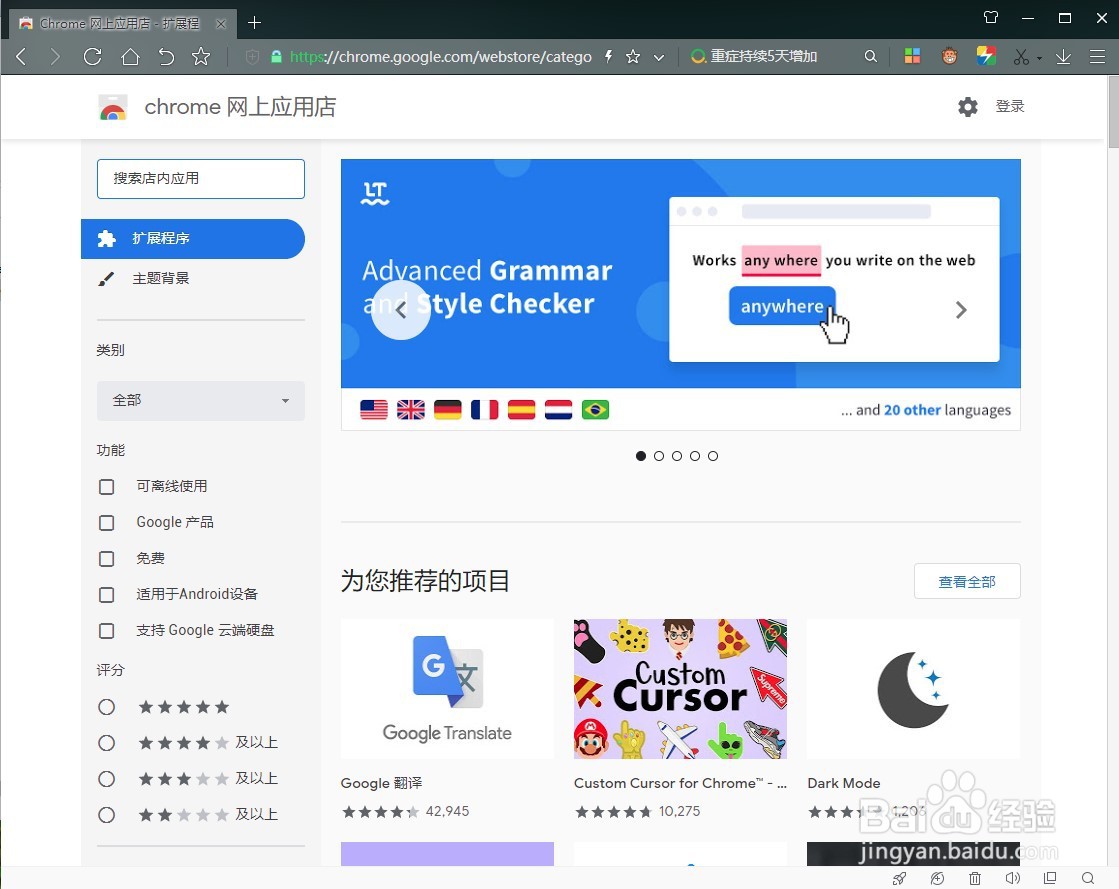Open the colorful grid apps extension icon

(912, 56)
